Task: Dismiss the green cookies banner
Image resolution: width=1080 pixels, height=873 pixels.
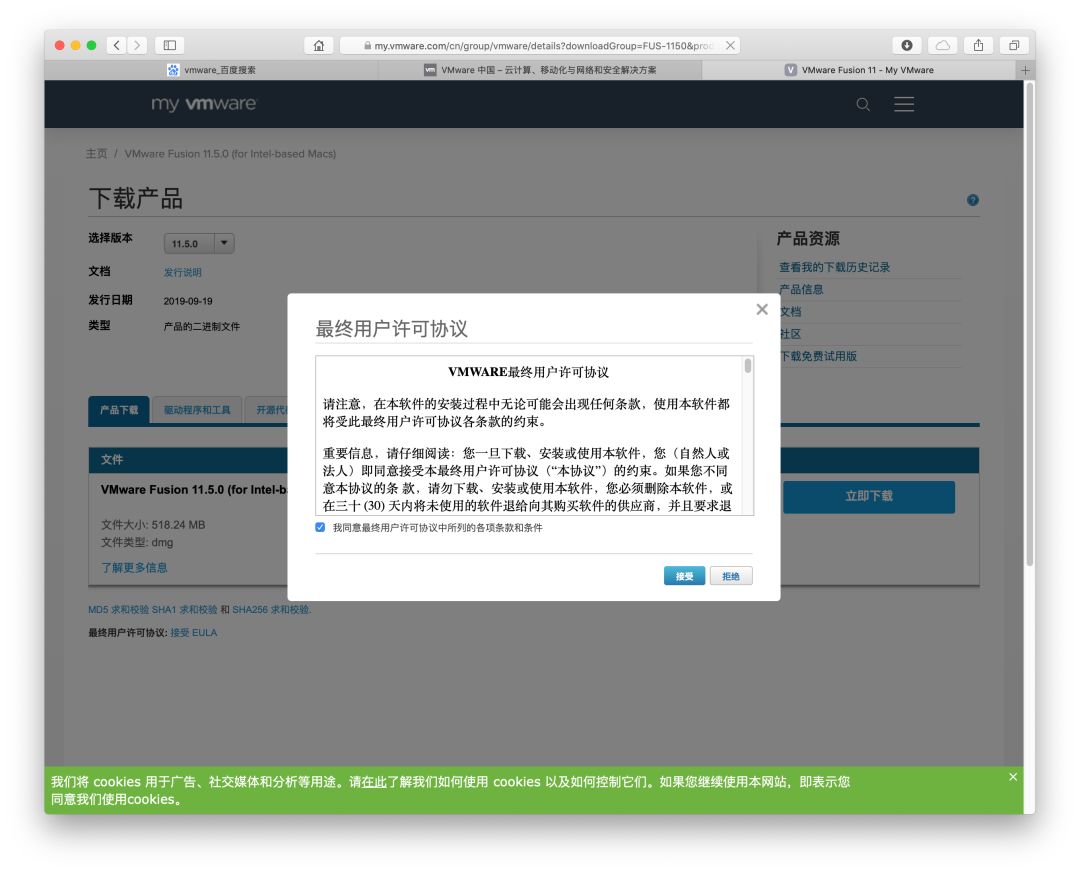Action: pos(1013,777)
